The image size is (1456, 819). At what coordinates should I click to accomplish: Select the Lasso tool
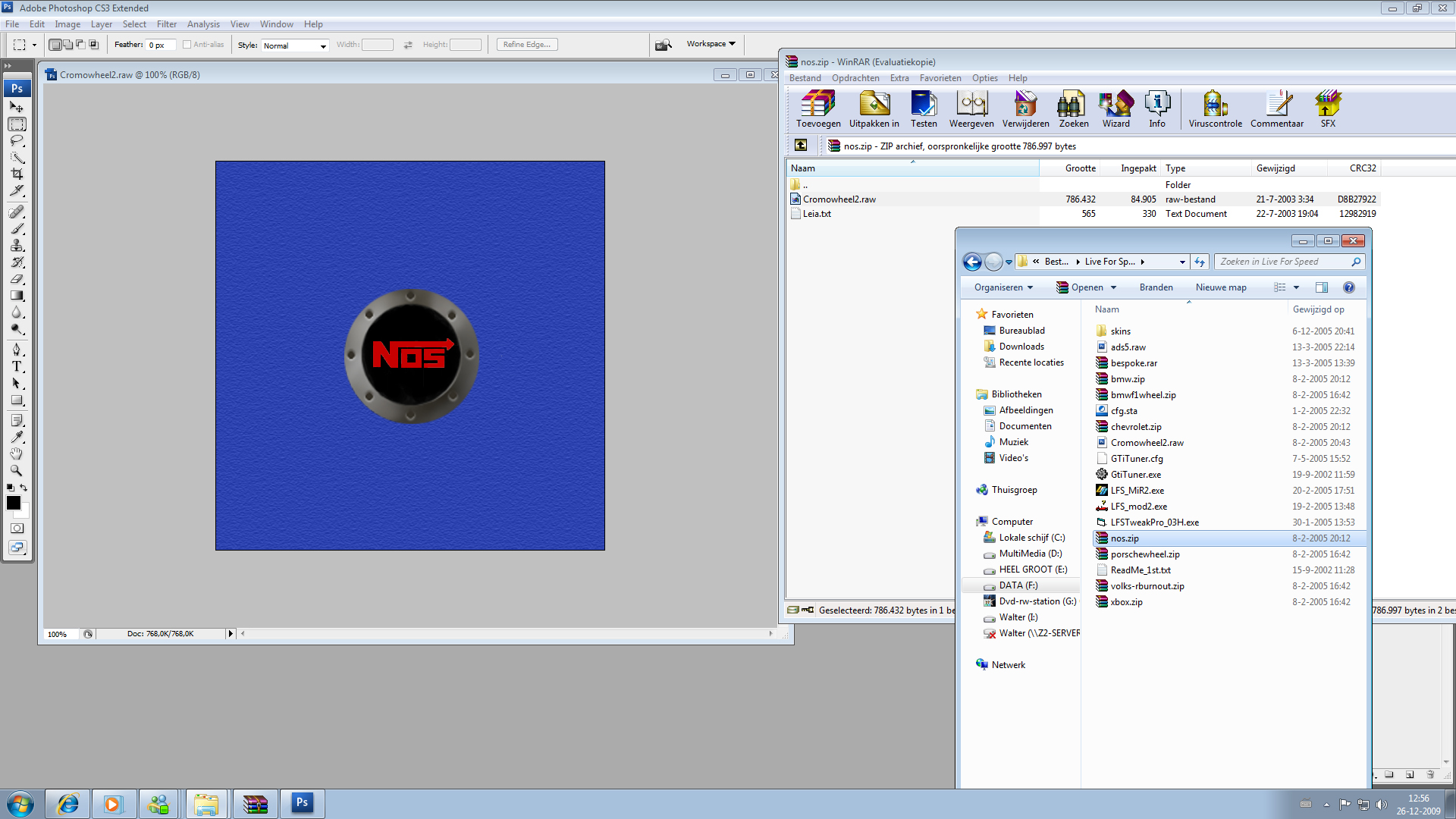(17, 141)
